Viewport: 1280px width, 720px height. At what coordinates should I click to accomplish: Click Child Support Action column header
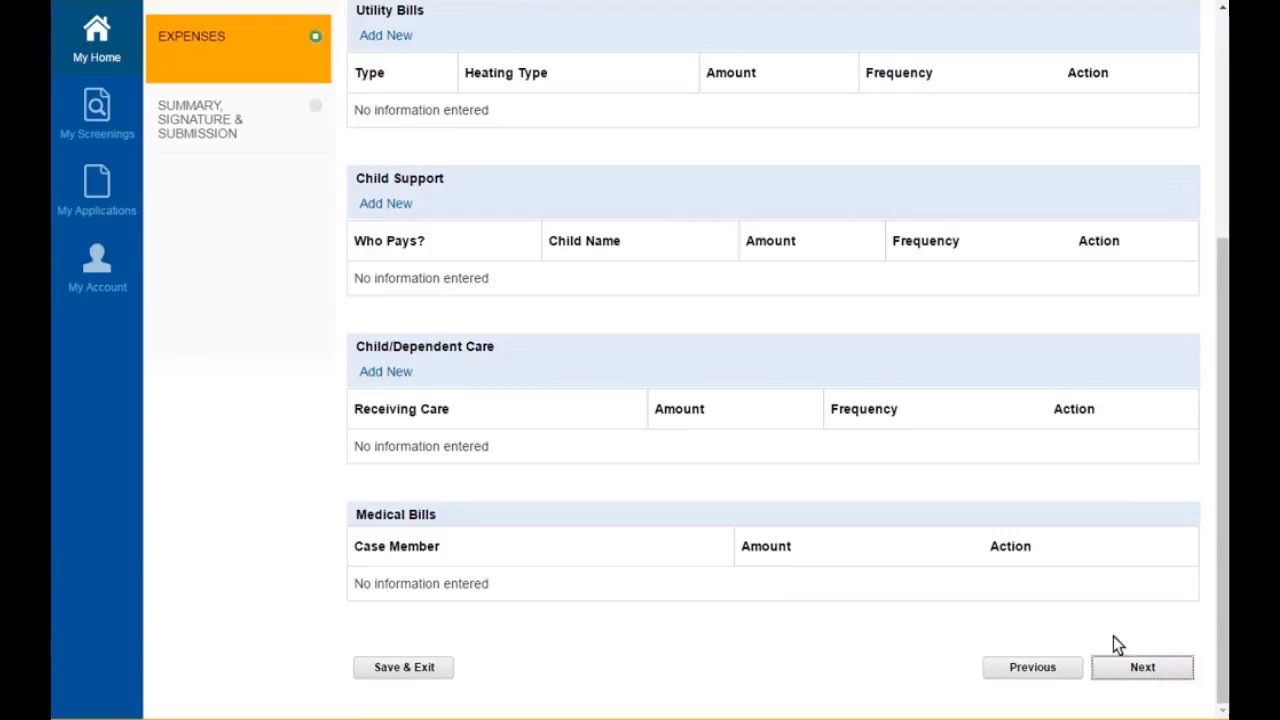pyautogui.click(x=1099, y=241)
